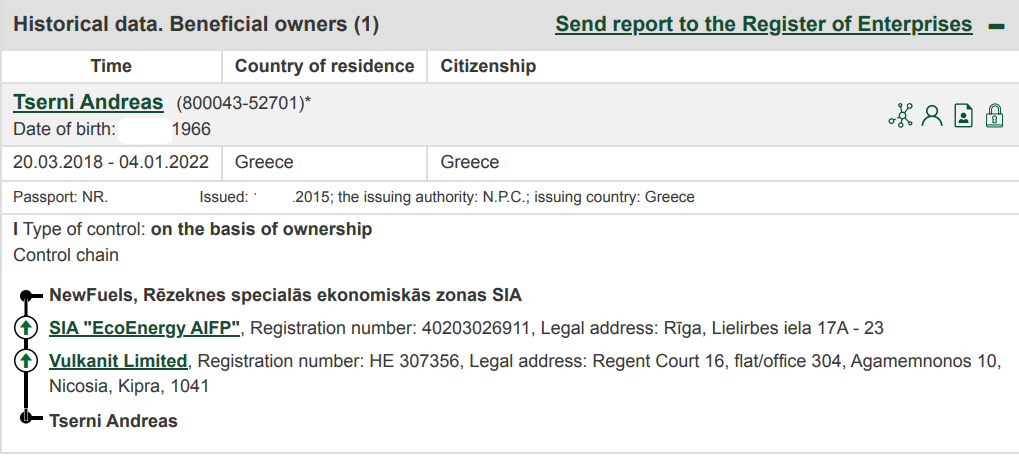Screen dimensions: 1019x459
Task: Open the Vulkanit Limited company link
Action: [x=118, y=360]
